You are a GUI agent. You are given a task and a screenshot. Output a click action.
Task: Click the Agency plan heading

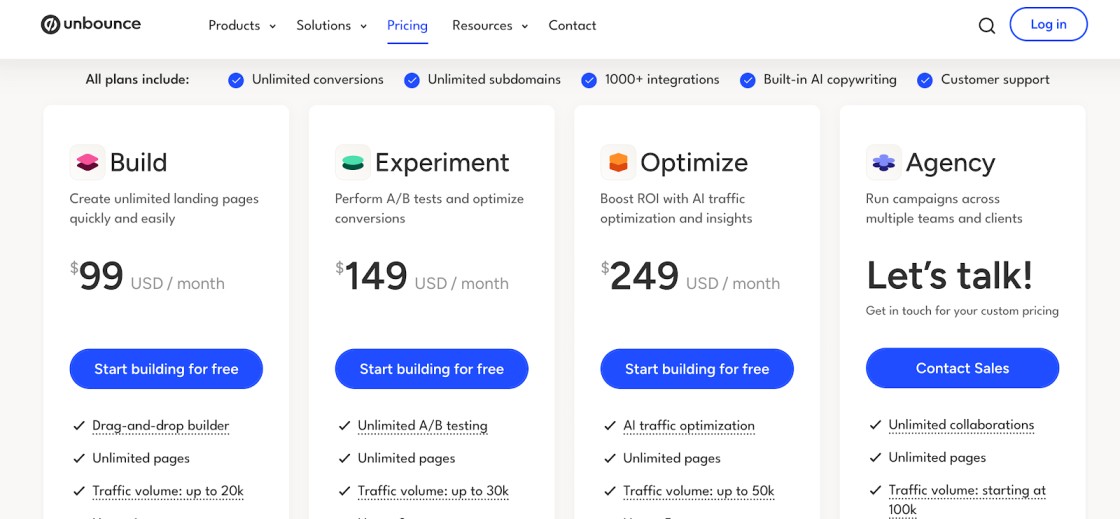[x=950, y=163]
